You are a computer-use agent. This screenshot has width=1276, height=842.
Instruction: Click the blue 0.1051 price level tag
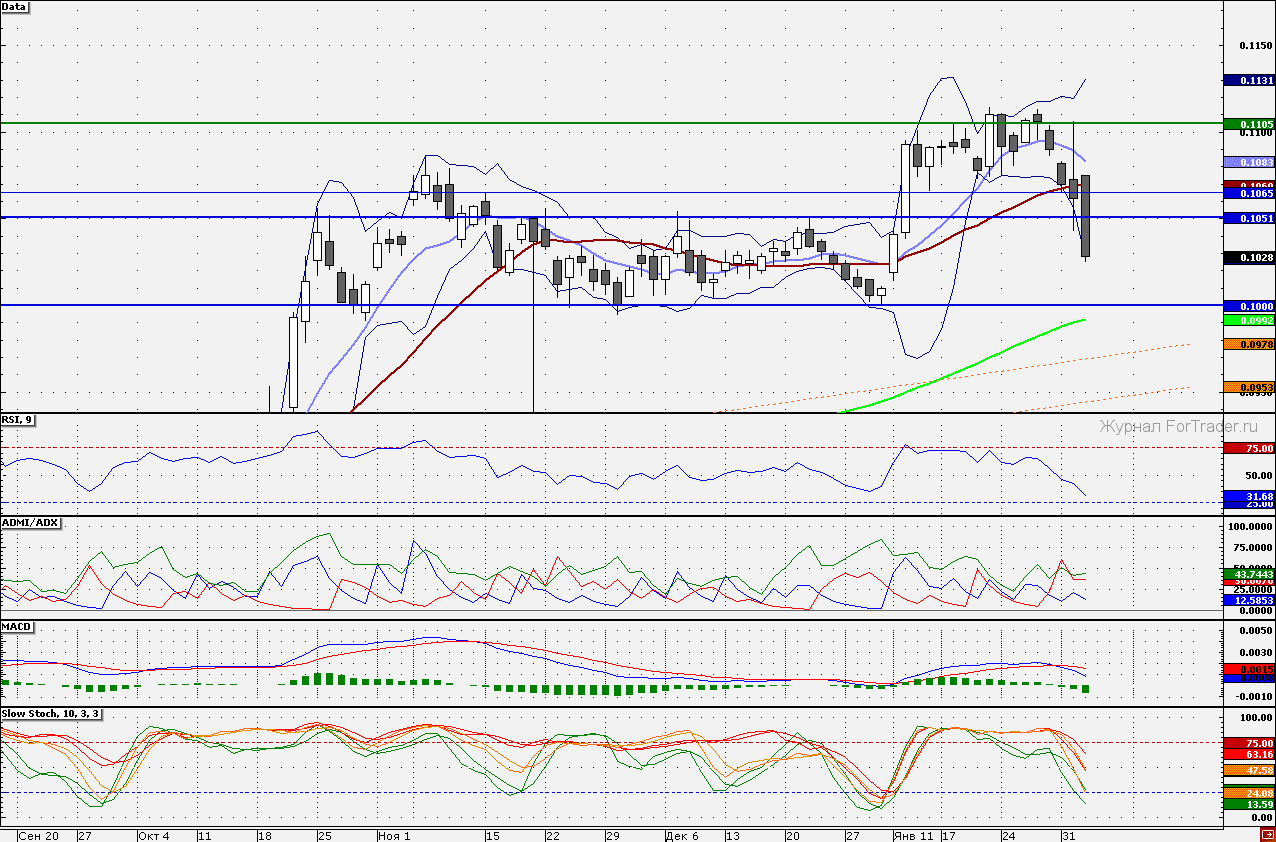tap(1249, 218)
